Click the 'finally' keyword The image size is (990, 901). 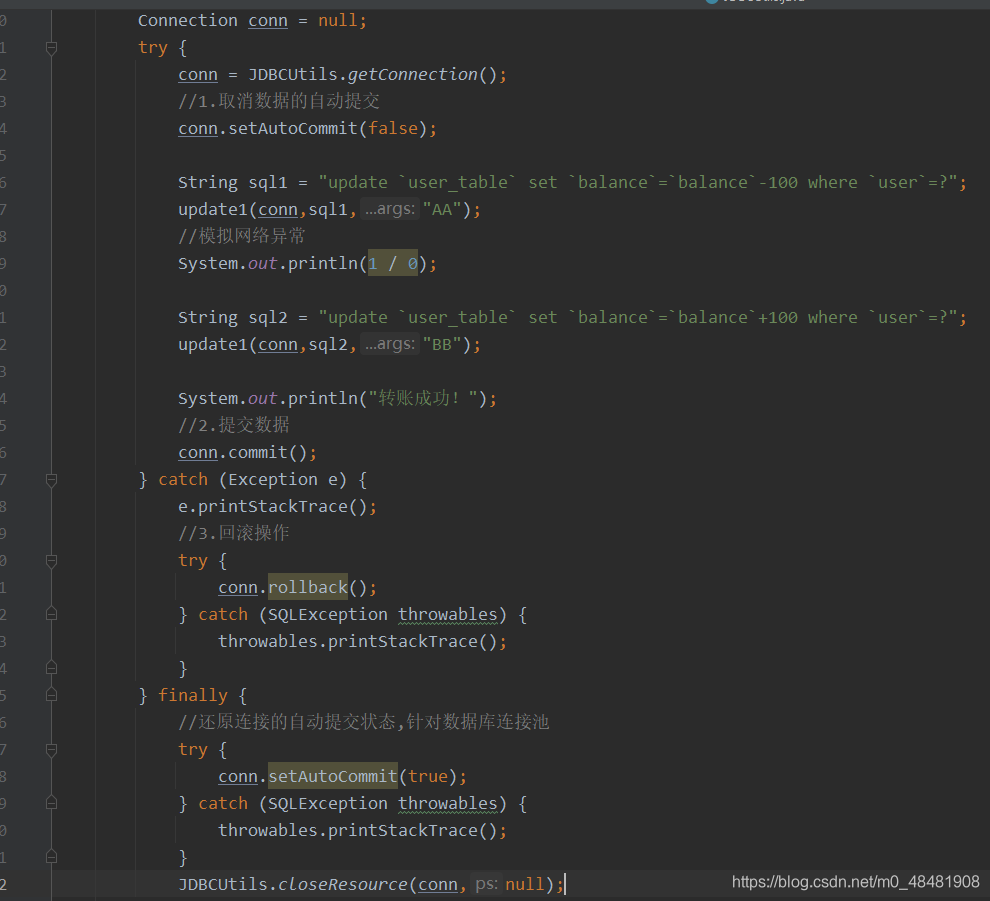[x=193, y=696]
